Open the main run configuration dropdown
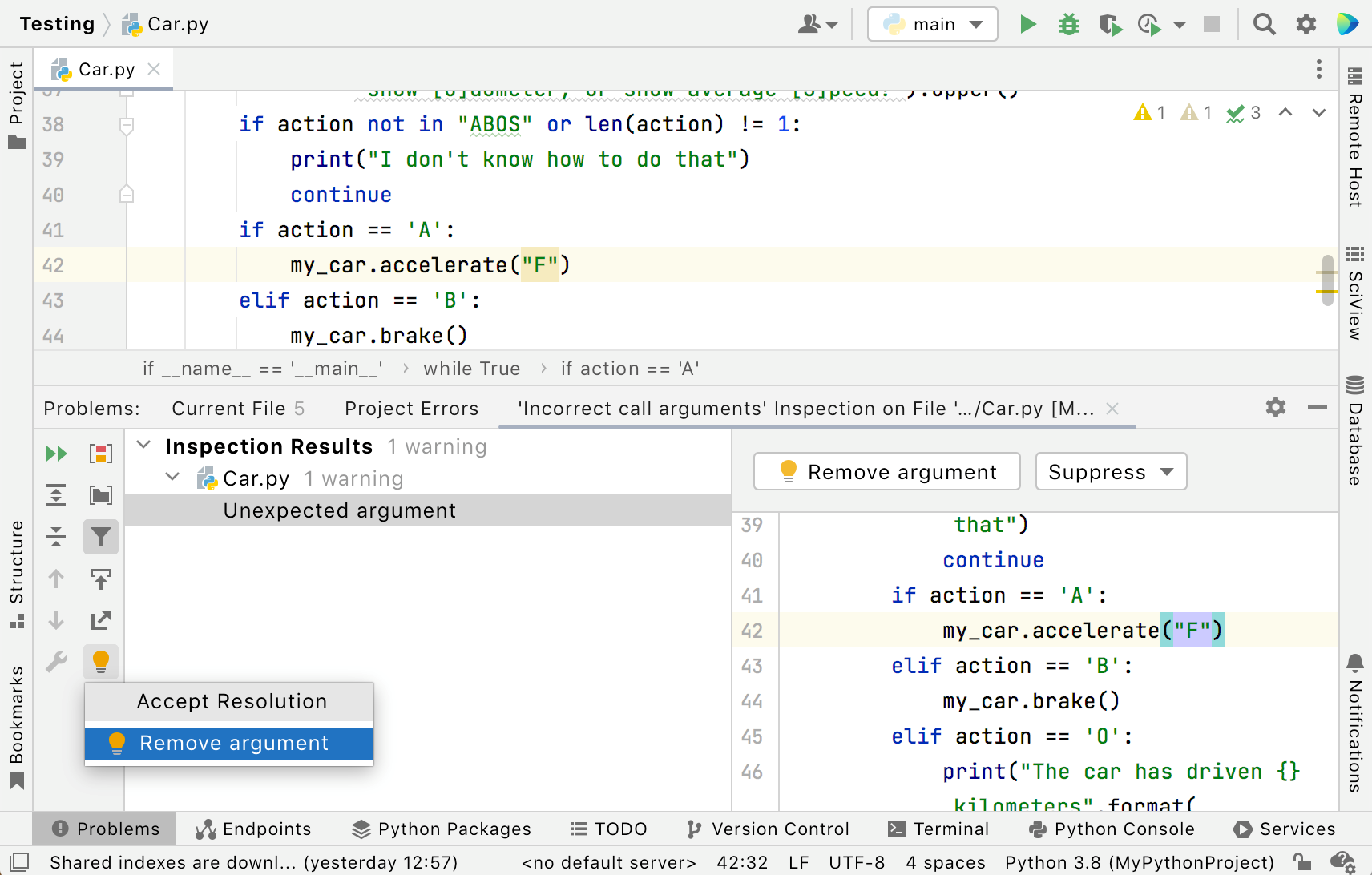Image resolution: width=1372 pixels, height=875 pixels. 932,24
